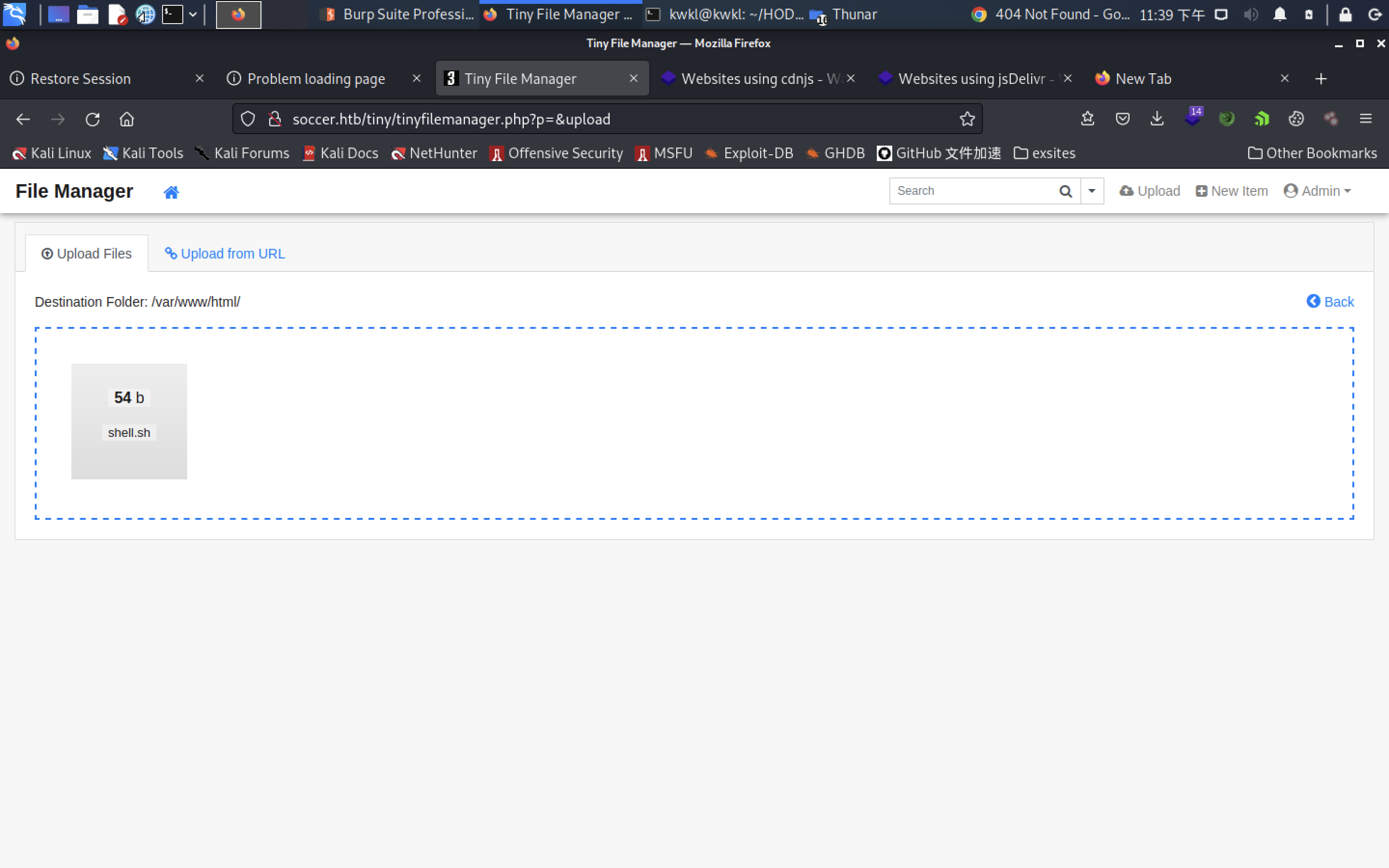
Task: Open the Firefox downloads panel icon
Action: 1157,119
